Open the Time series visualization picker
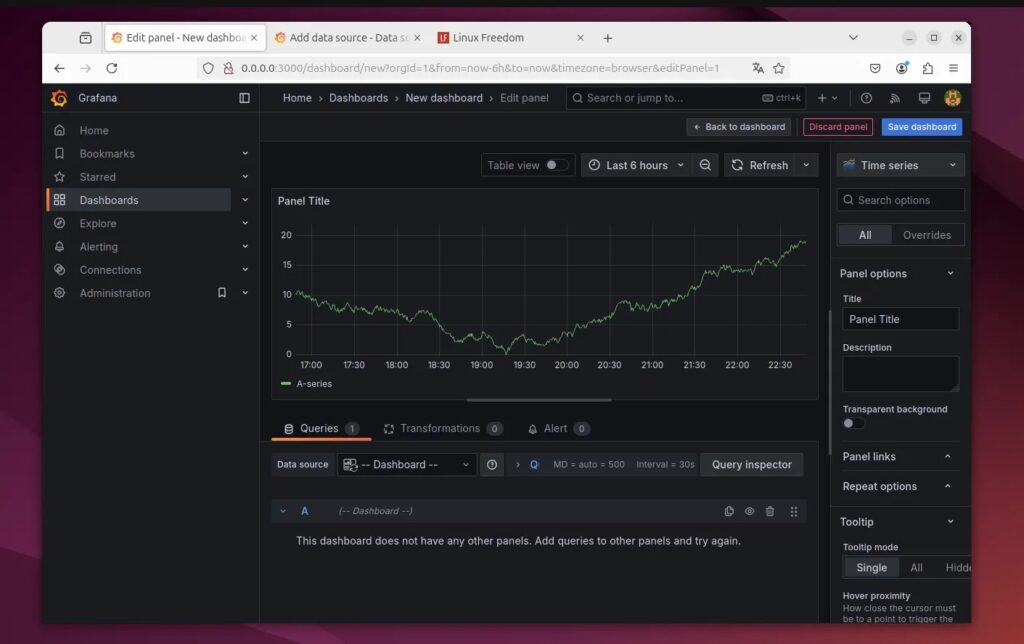1024x644 pixels. point(899,164)
